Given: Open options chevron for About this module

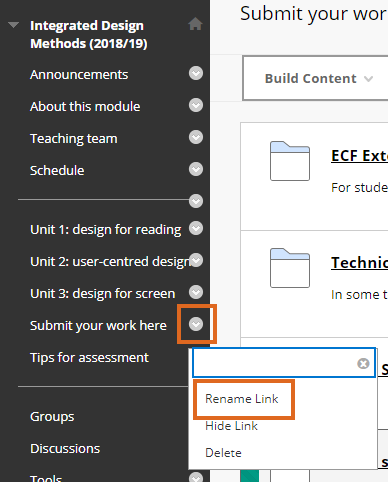Looking at the screenshot, I should (x=196, y=105).
